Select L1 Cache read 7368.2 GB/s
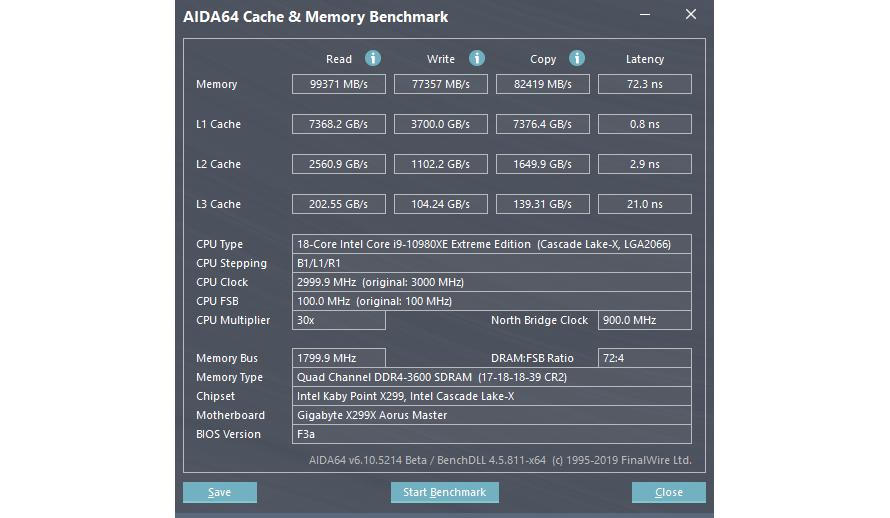Image resolution: width=890 pixels, height=518 pixels. pyautogui.click(x=339, y=124)
